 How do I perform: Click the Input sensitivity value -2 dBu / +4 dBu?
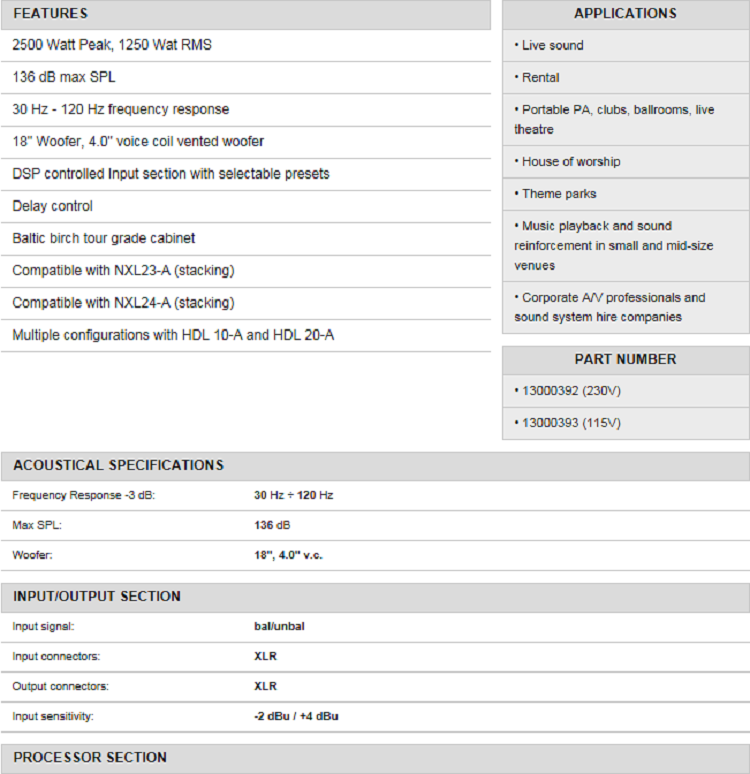pos(296,716)
